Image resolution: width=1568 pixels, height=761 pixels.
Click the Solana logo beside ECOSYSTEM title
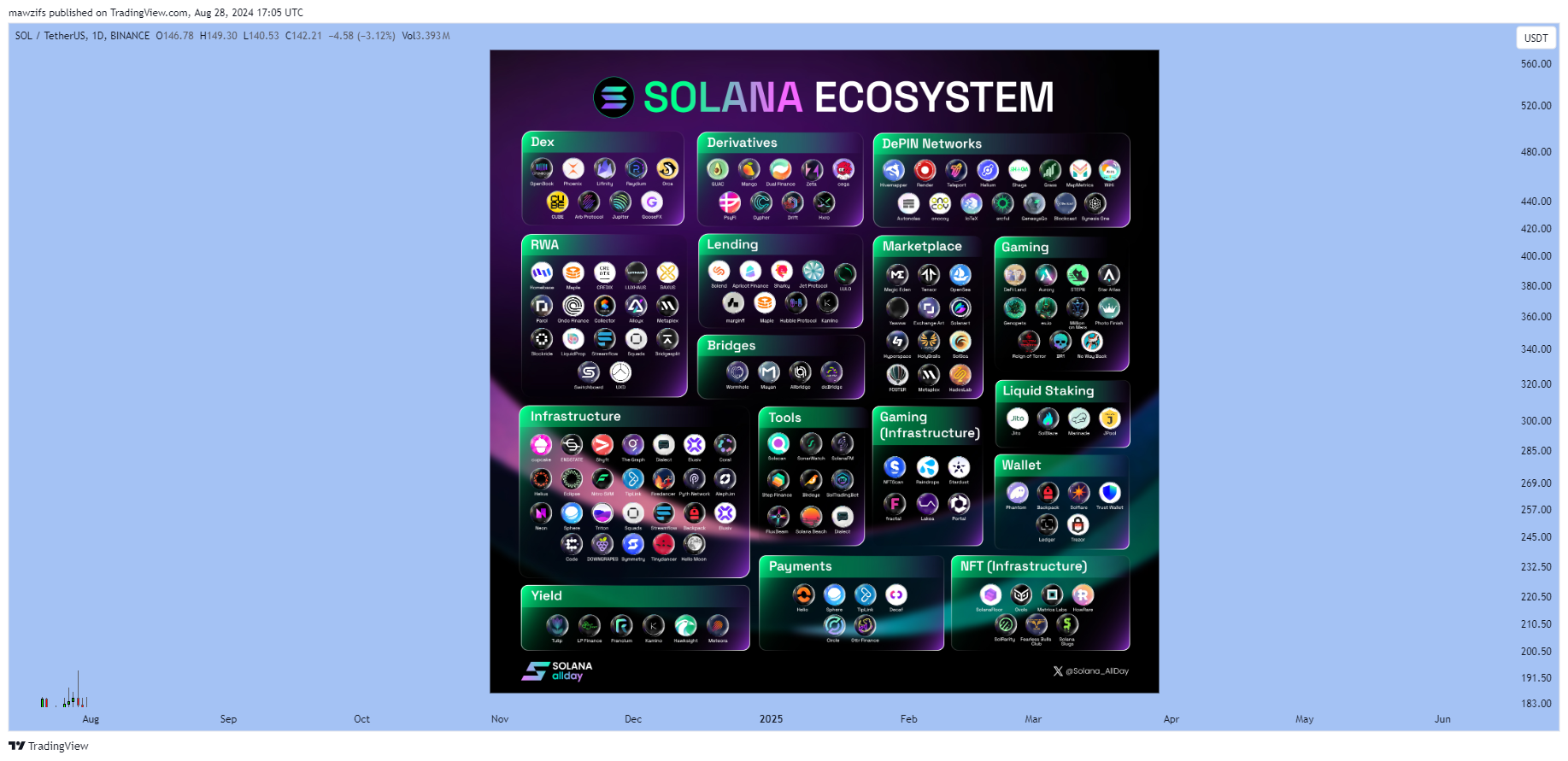tap(614, 97)
